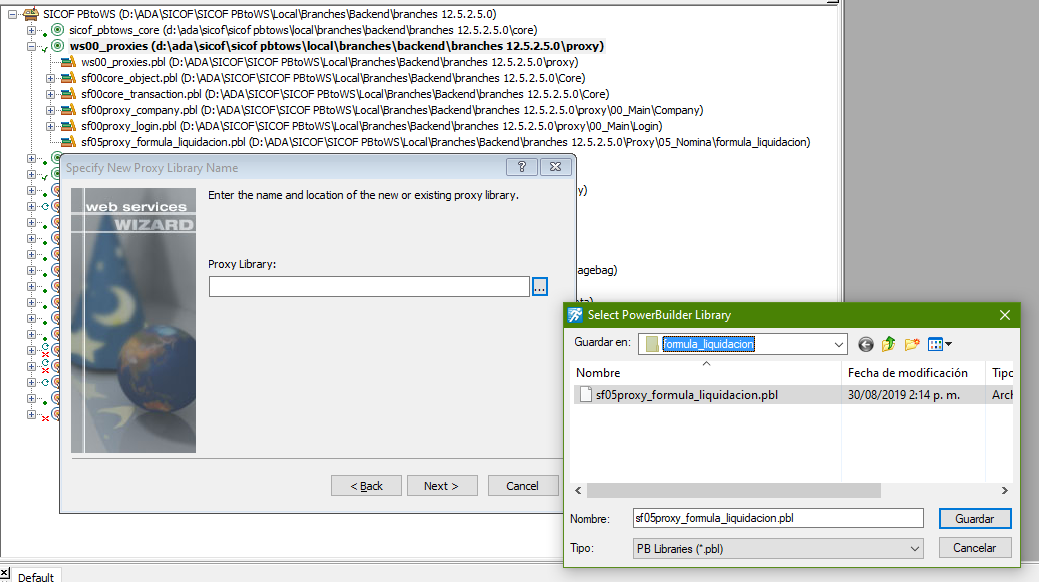Switch to the Default tab
The height and width of the screenshot is (582, 1039).
click(x=35, y=576)
